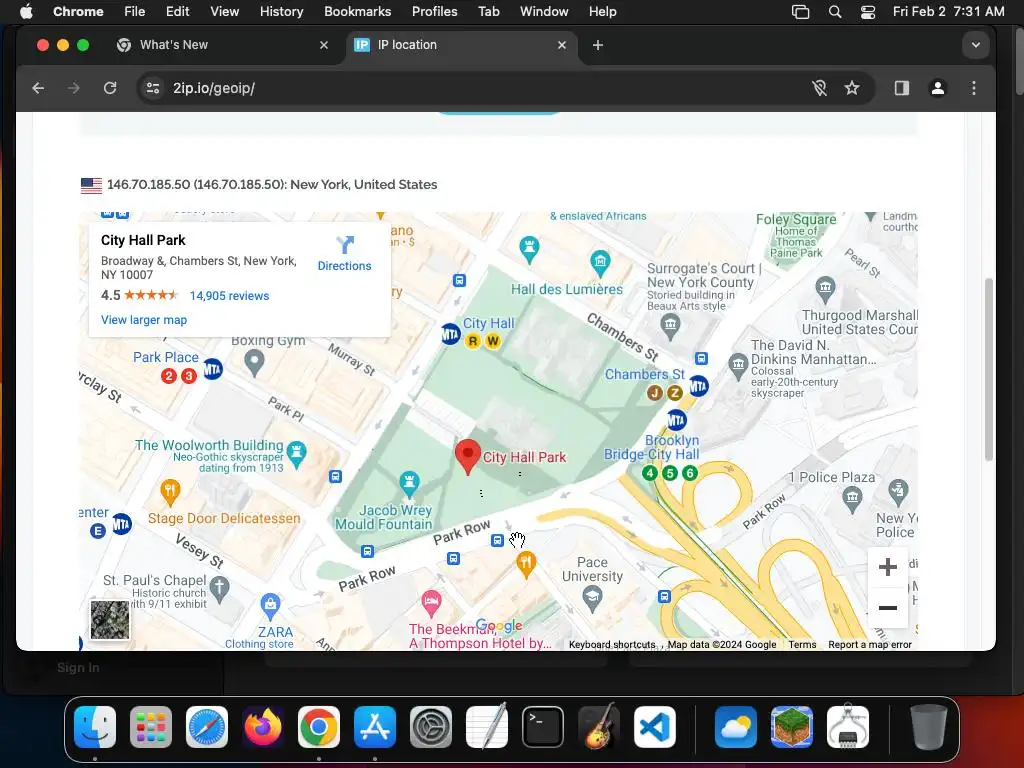Click the Boxing Gym location marker
This screenshot has height=768, width=1024.
click(254, 362)
